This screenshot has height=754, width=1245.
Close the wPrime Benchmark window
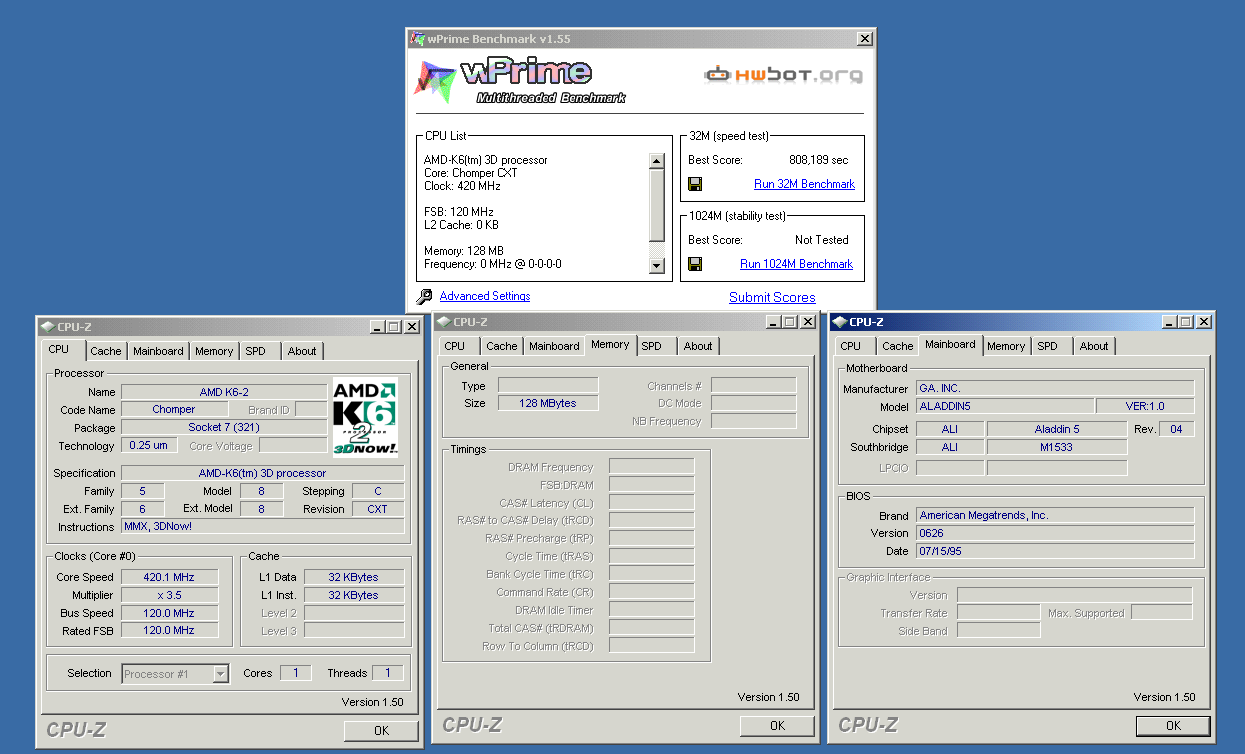[x=864, y=39]
